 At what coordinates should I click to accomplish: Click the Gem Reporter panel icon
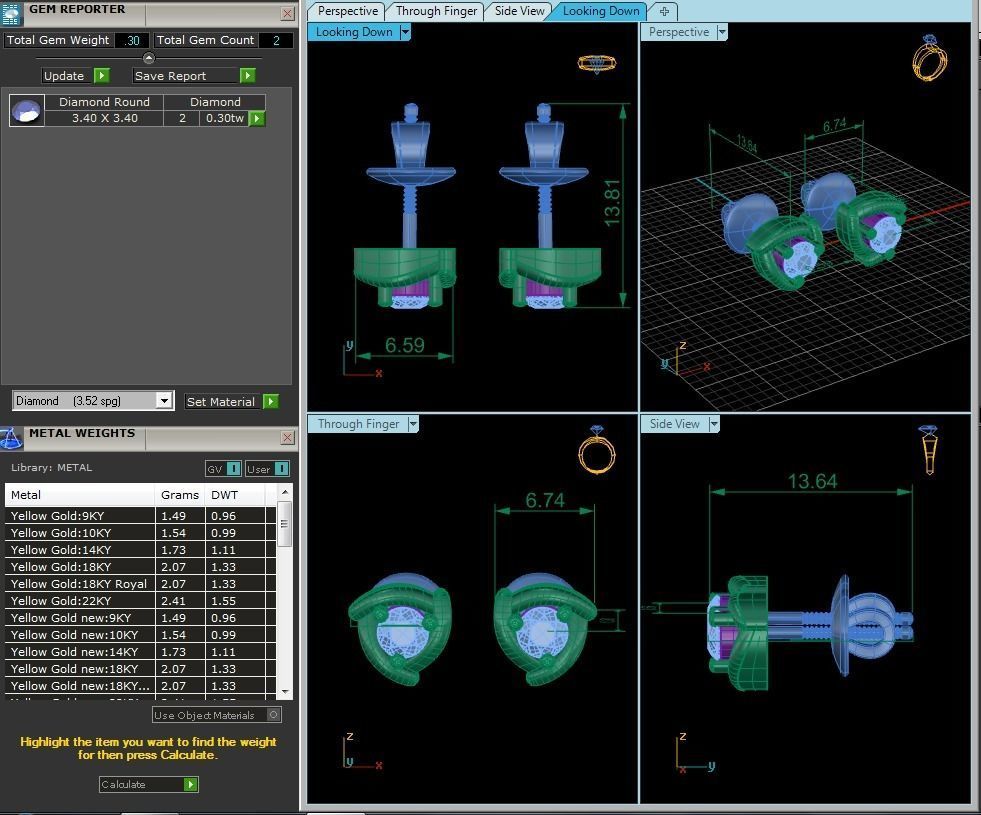[13, 13]
